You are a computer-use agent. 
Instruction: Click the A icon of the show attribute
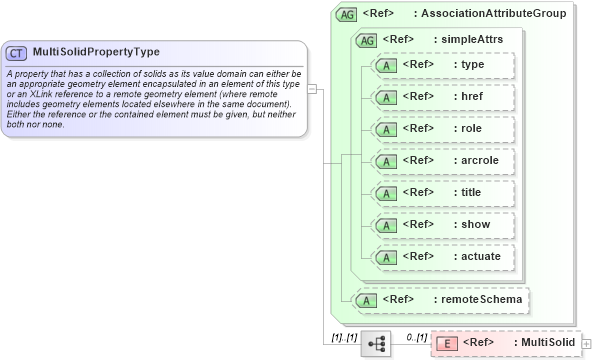coord(386,226)
